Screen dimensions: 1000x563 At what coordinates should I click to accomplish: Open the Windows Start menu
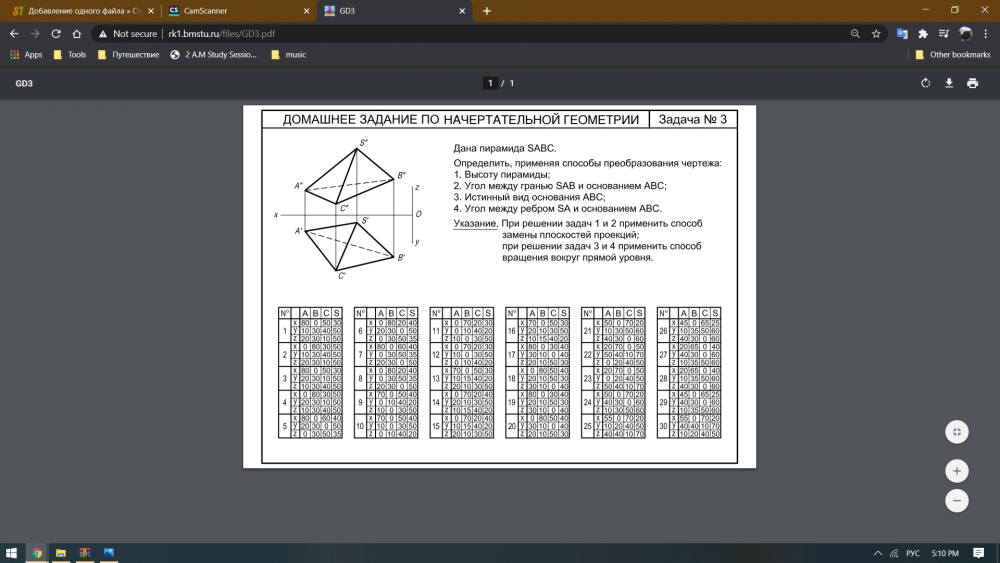click(12, 552)
